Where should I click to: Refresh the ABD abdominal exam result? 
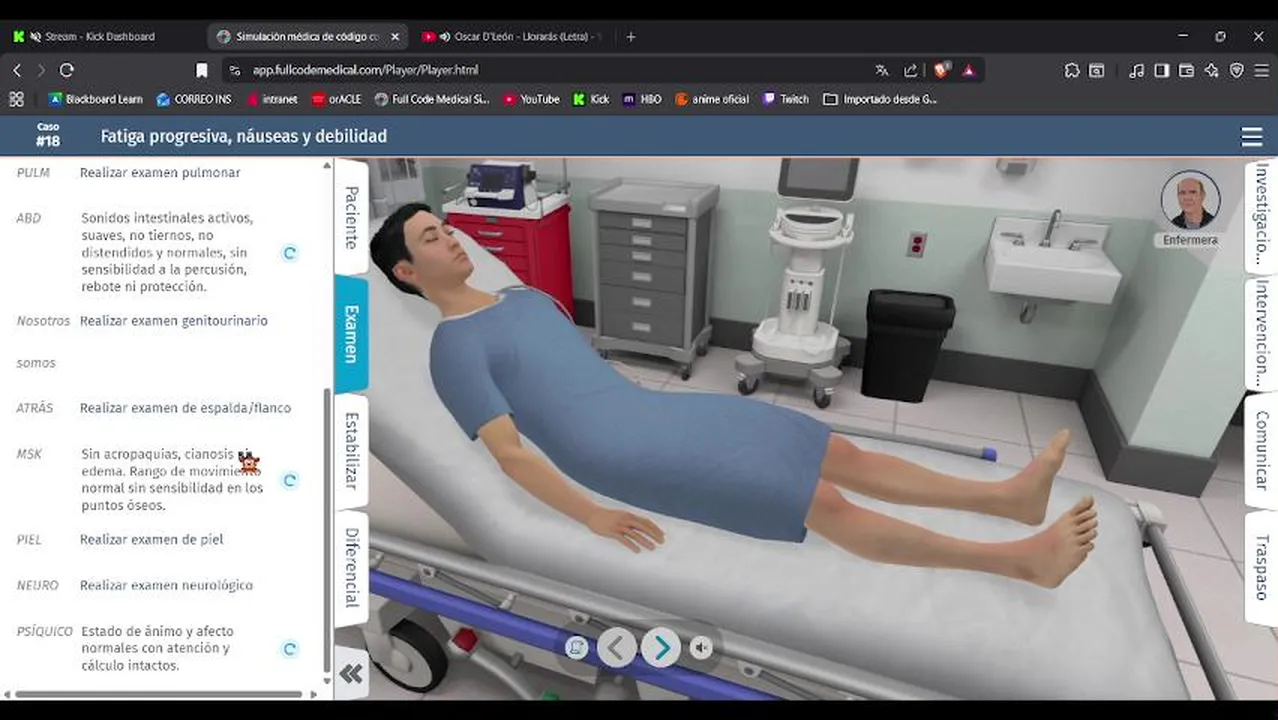(x=290, y=253)
